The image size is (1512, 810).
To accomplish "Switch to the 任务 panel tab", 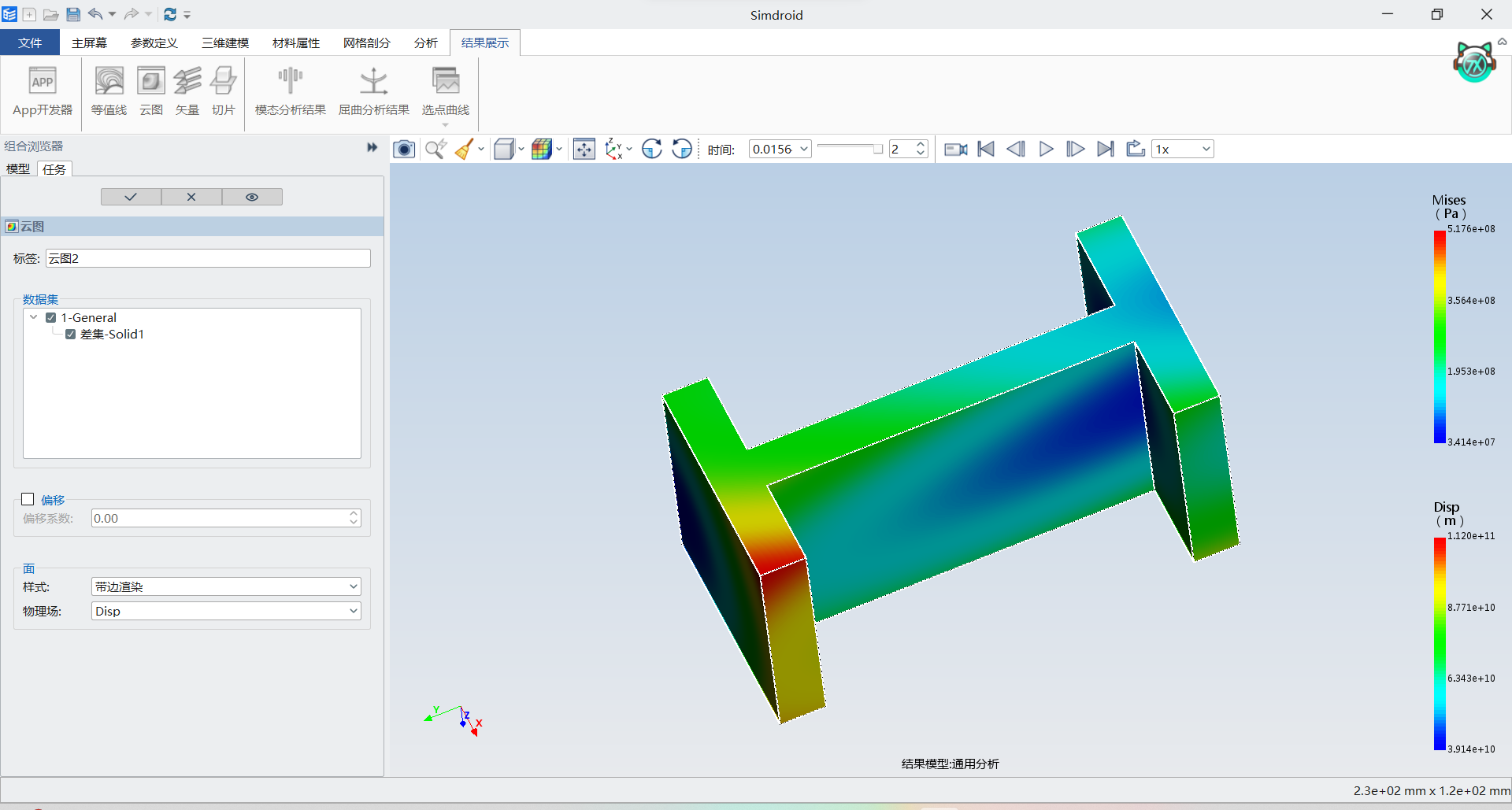I will pyautogui.click(x=54, y=168).
